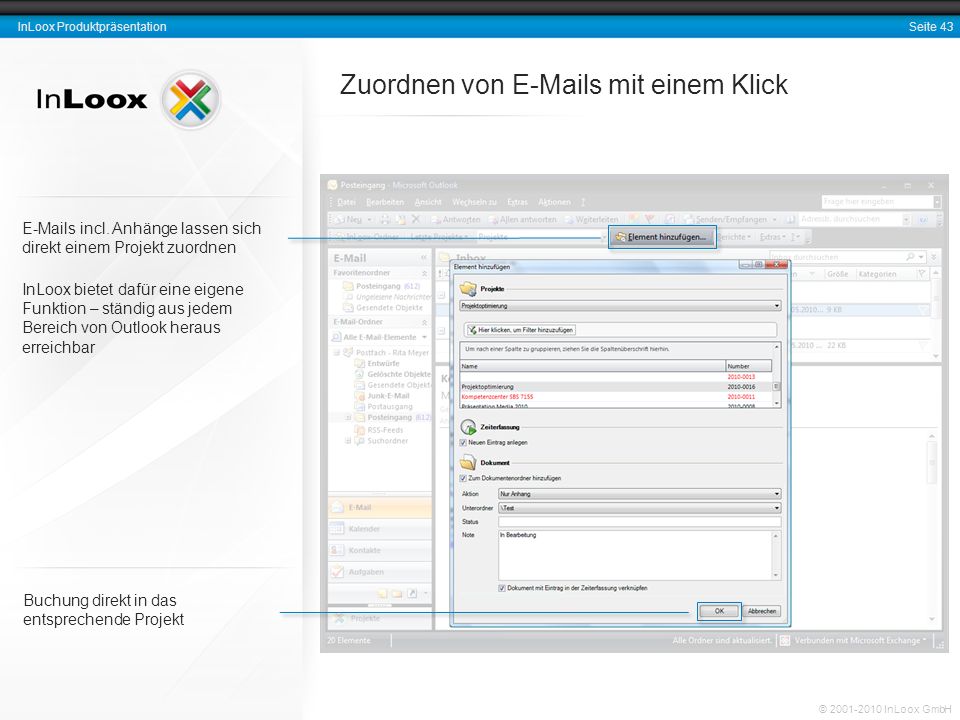Click the Exchange connection icon in status bar
The height and width of the screenshot is (720, 960).
784,640
